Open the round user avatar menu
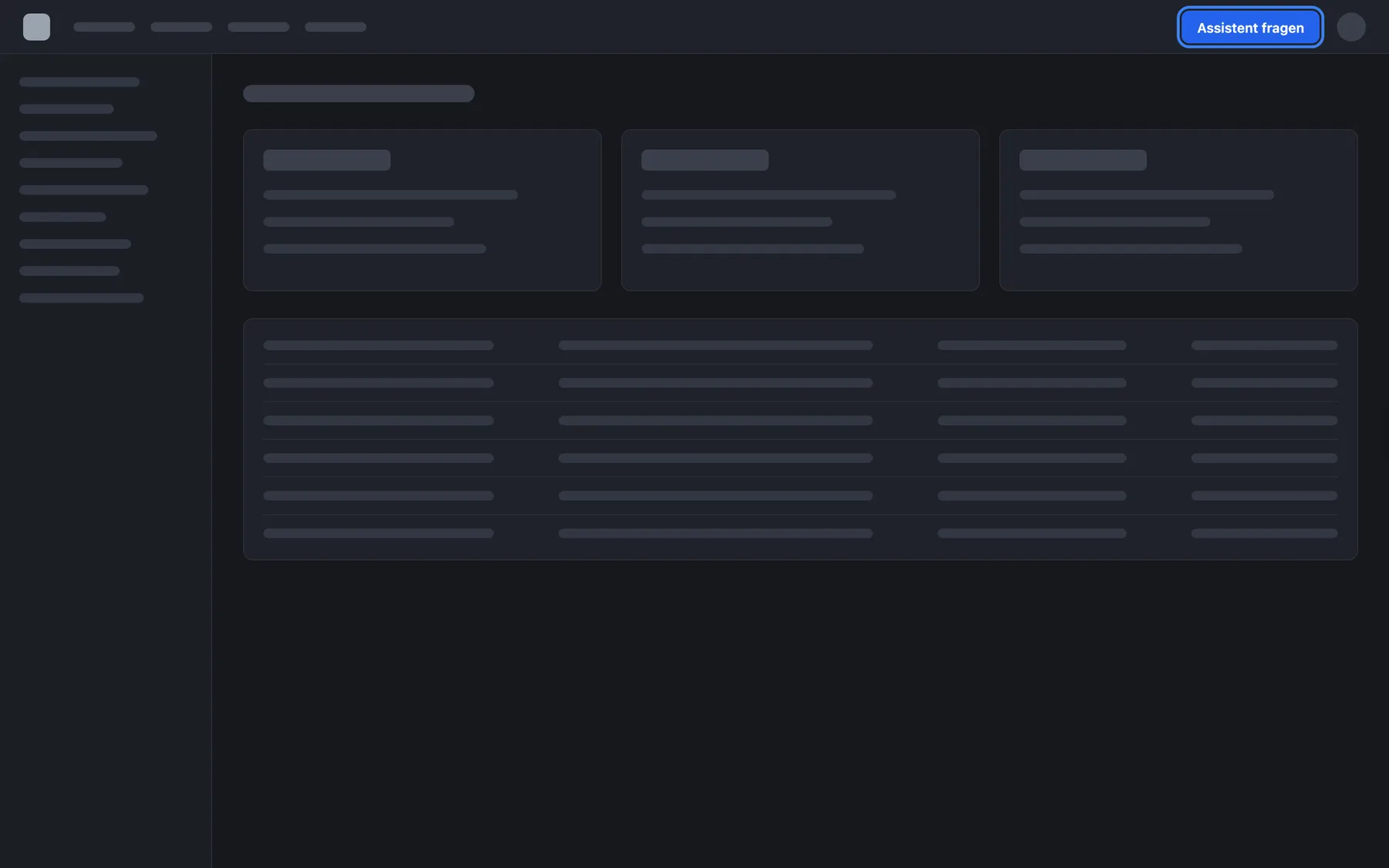The image size is (1389, 868). (x=1351, y=27)
